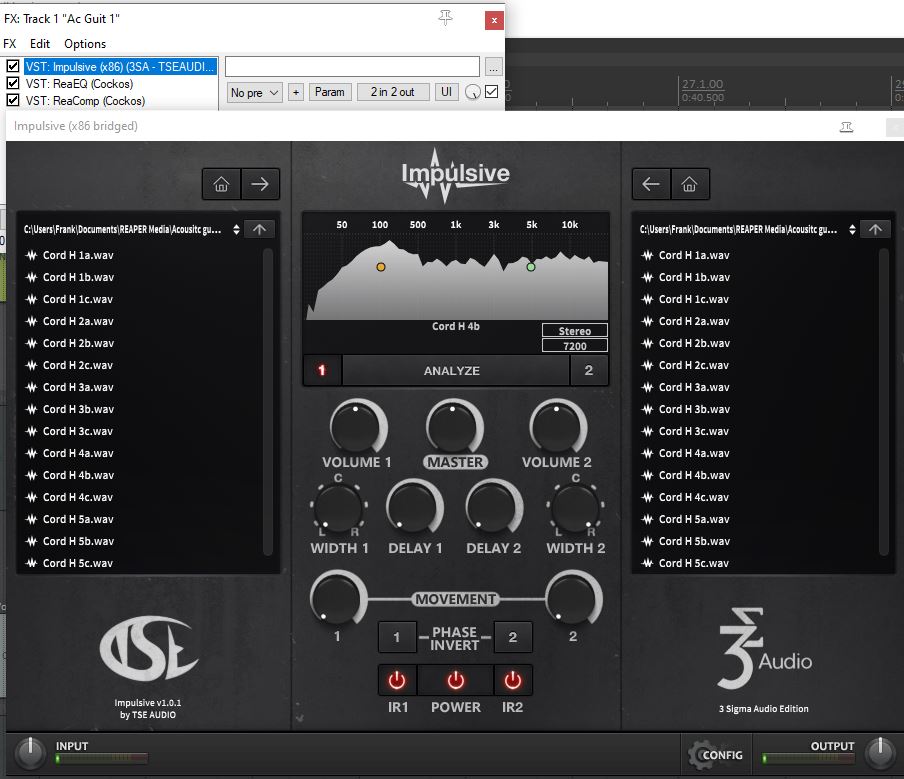Click the forward arrow in left browser panel

coord(260,184)
